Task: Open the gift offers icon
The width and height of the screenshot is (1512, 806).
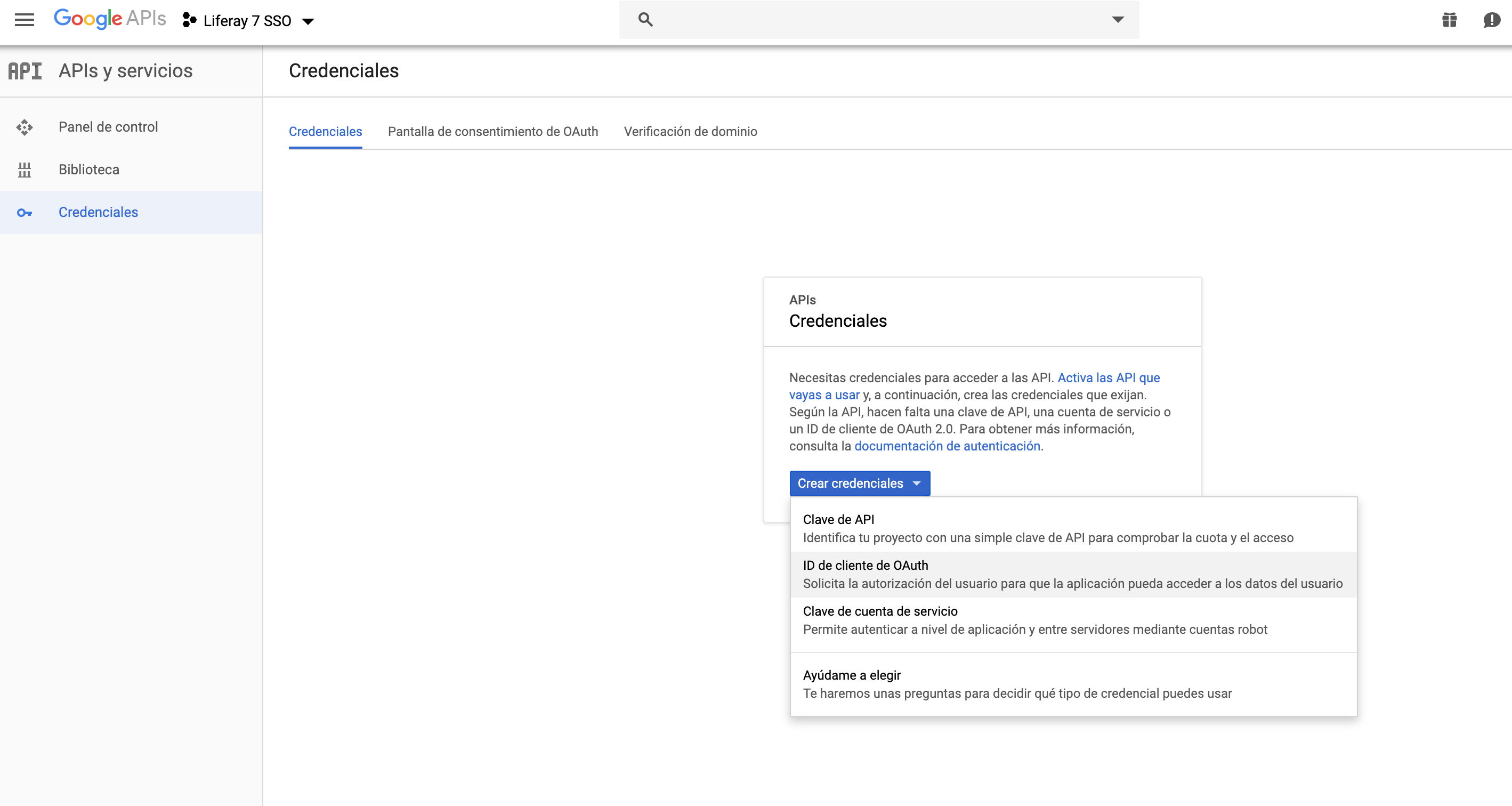Action: tap(1449, 21)
